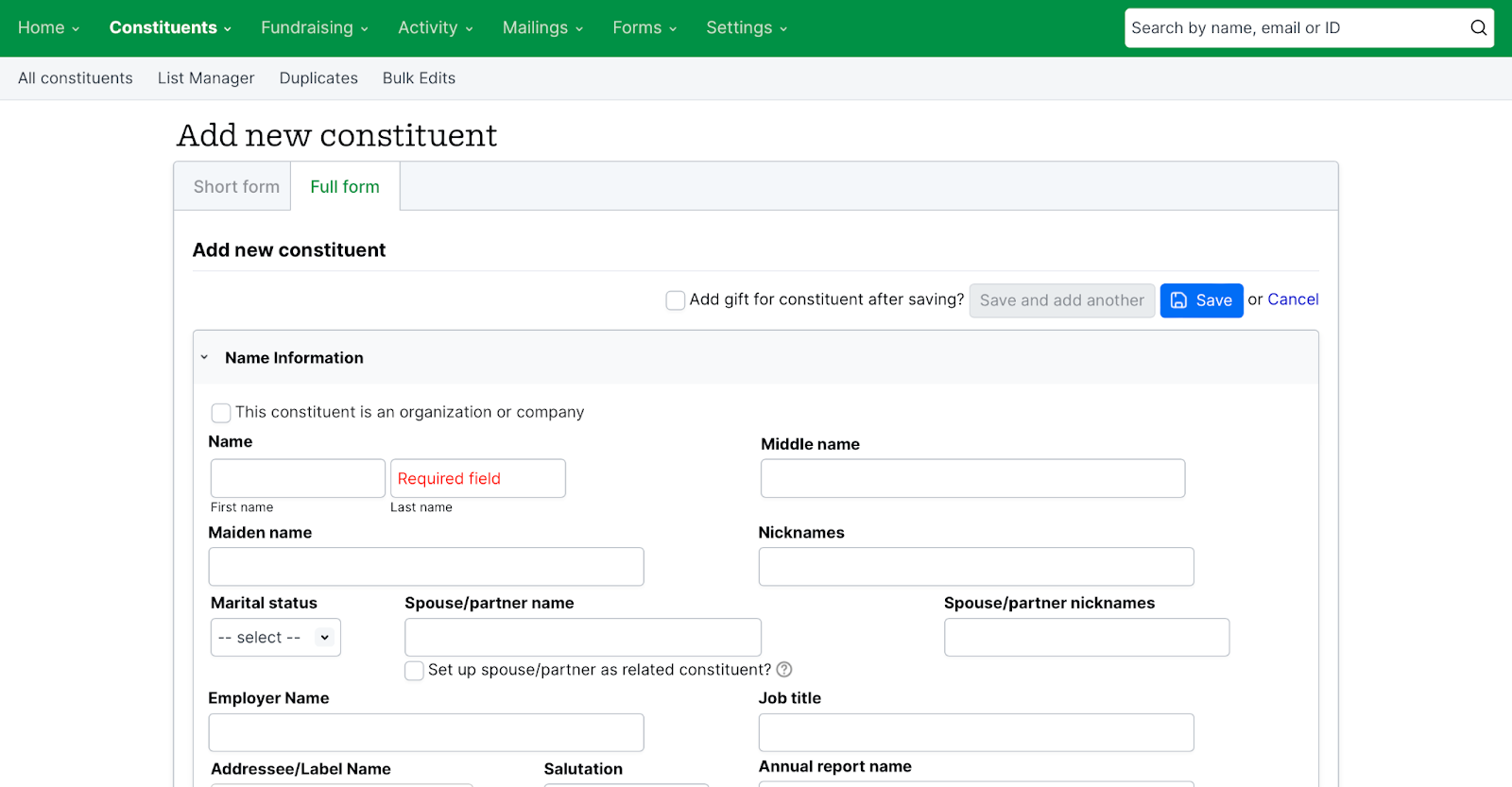
Task: Enable set up spouse/partner as related constituent
Action: (414, 671)
